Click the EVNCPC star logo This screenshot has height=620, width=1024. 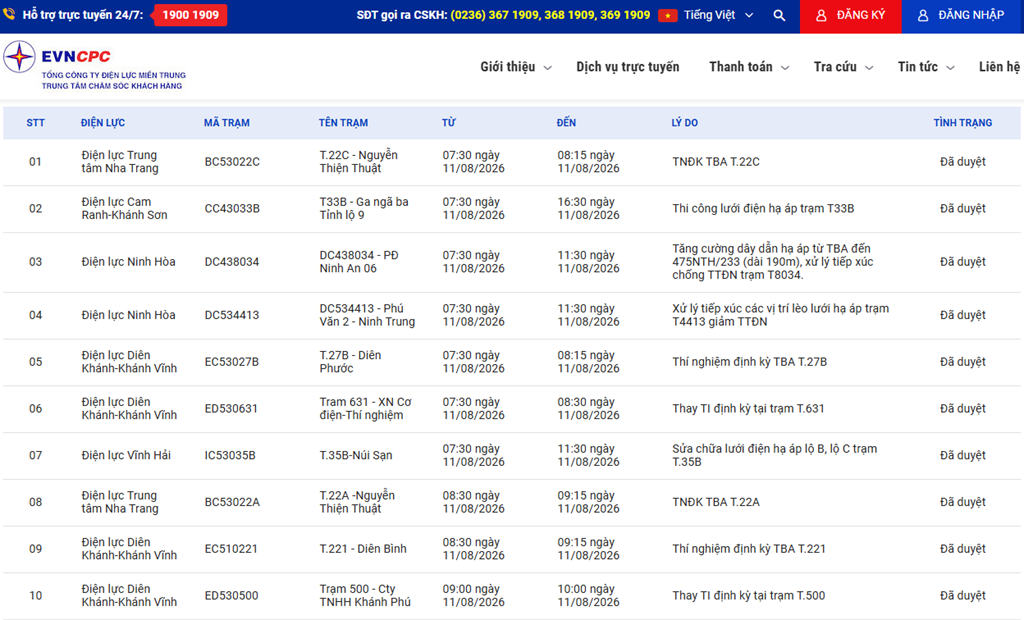point(20,57)
